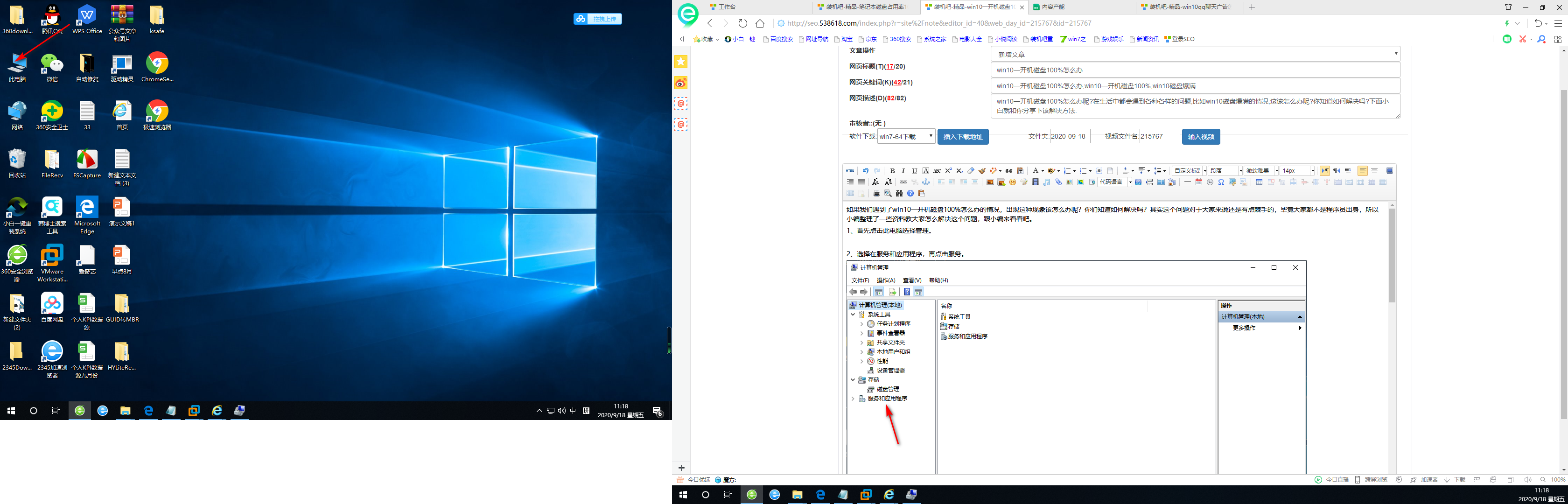Click the 网页标题 input field

click(1194, 70)
